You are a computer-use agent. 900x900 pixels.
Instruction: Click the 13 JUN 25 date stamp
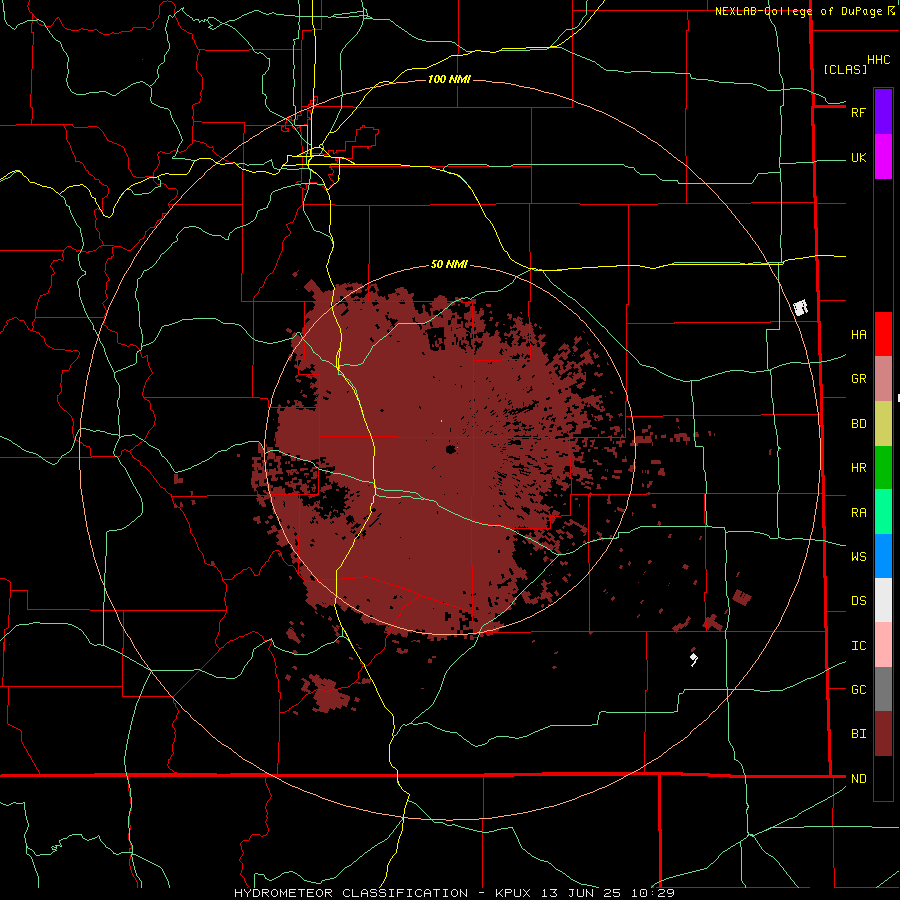(581, 893)
